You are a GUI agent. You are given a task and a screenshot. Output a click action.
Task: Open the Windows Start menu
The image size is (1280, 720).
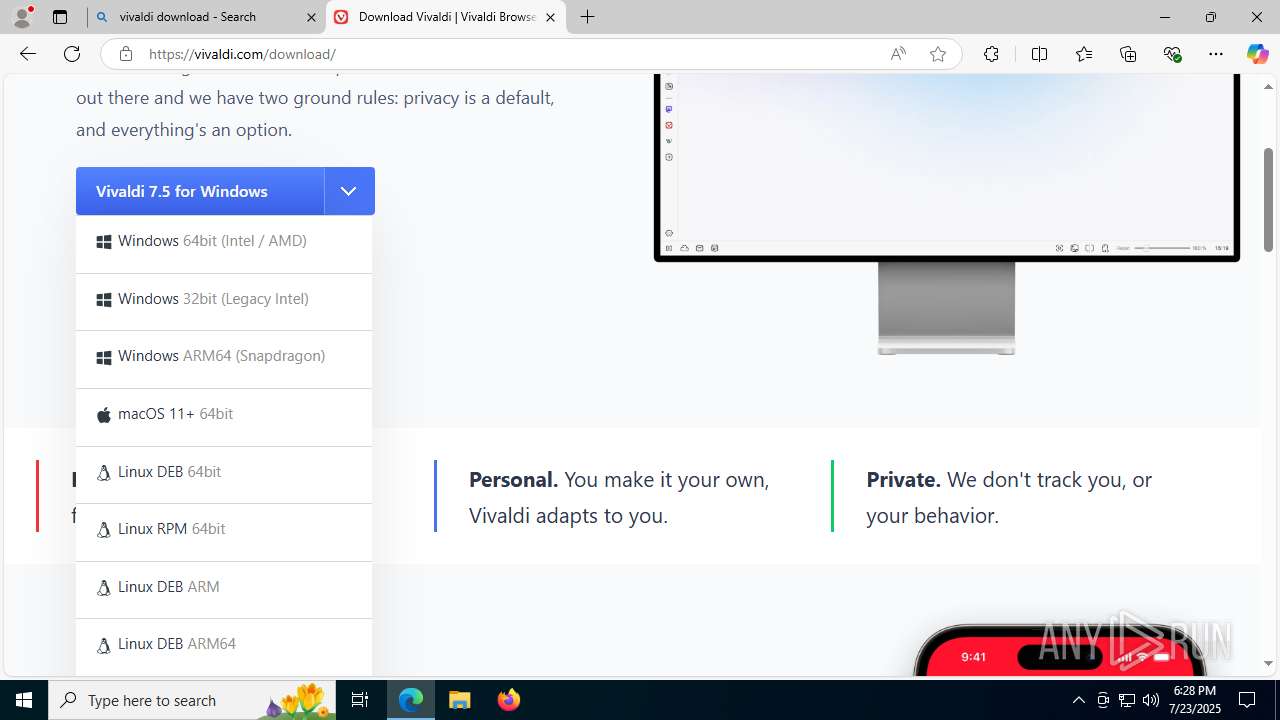[x=24, y=700]
